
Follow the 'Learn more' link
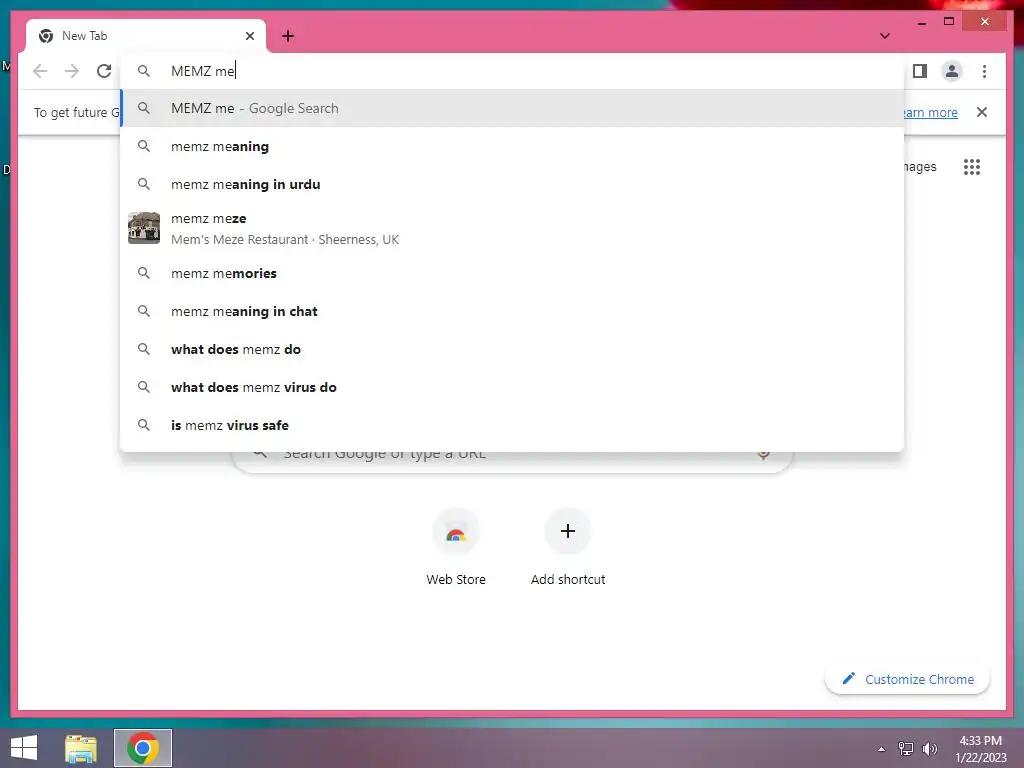point(931,112)
